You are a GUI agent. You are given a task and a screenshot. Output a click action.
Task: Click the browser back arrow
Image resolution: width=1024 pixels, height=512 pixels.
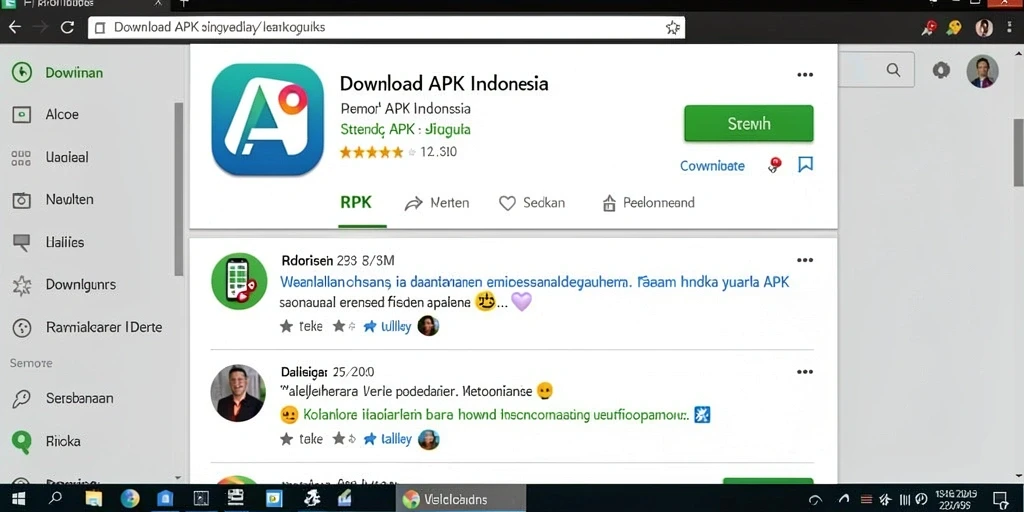pos(14,27)
